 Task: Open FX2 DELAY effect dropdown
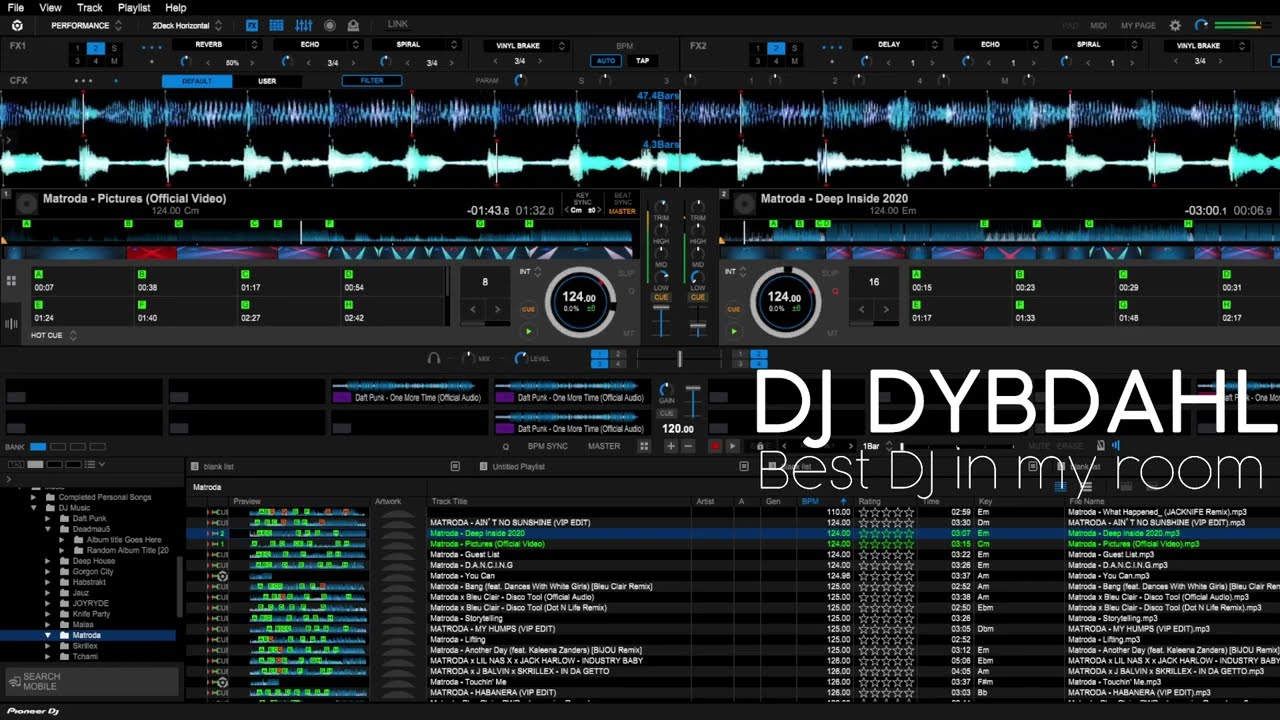[x=896, y=45]
